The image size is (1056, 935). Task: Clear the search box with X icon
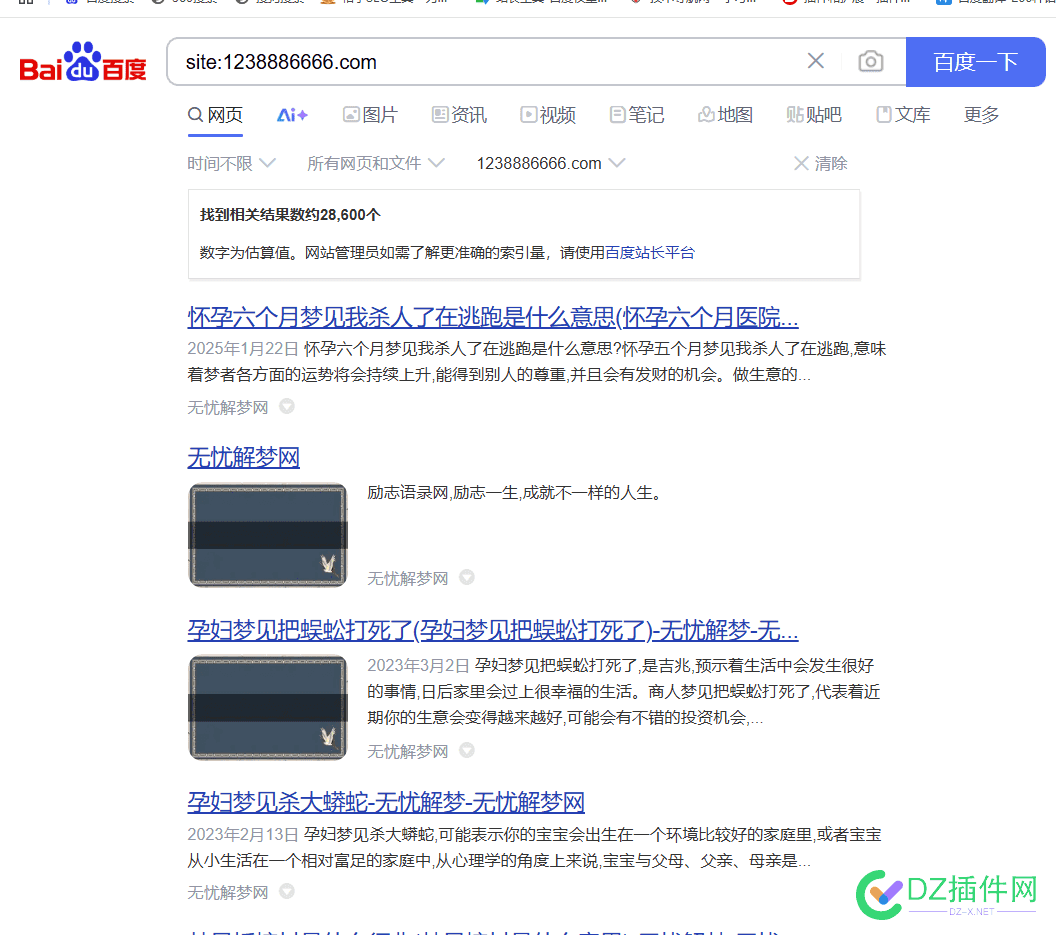point(816,61)
